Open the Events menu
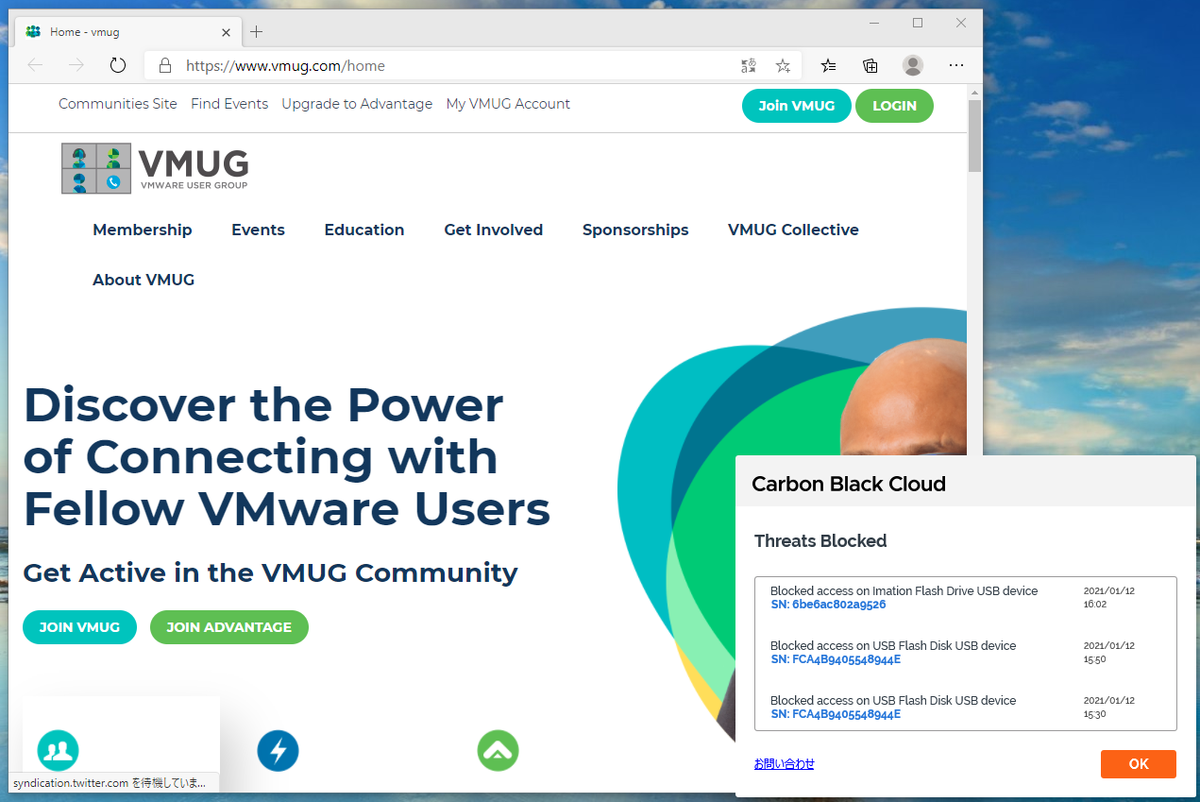This screenshot has height=802, width=1200. [x=258, y=230]
